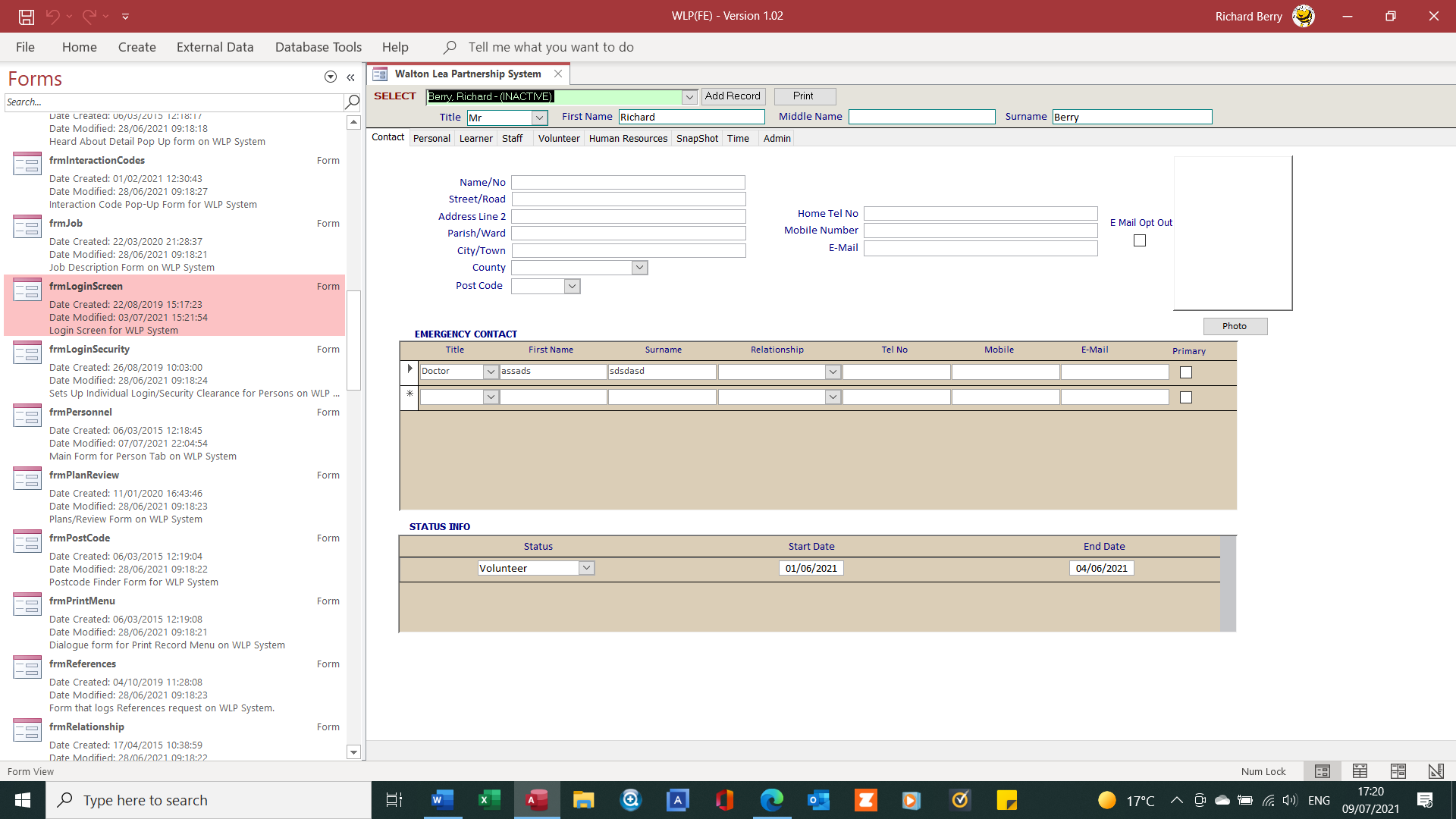Select frmLoginScreen in Forms list

click(174, 306)
